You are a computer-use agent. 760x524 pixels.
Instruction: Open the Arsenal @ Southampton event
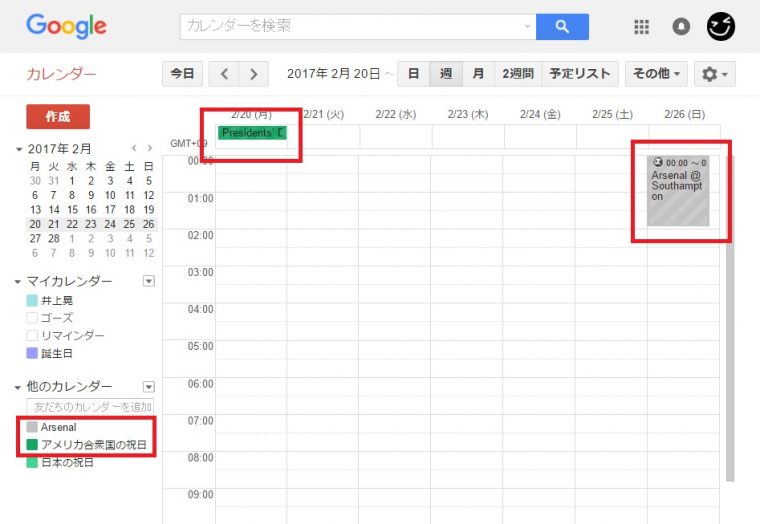[x=678, y=191]
